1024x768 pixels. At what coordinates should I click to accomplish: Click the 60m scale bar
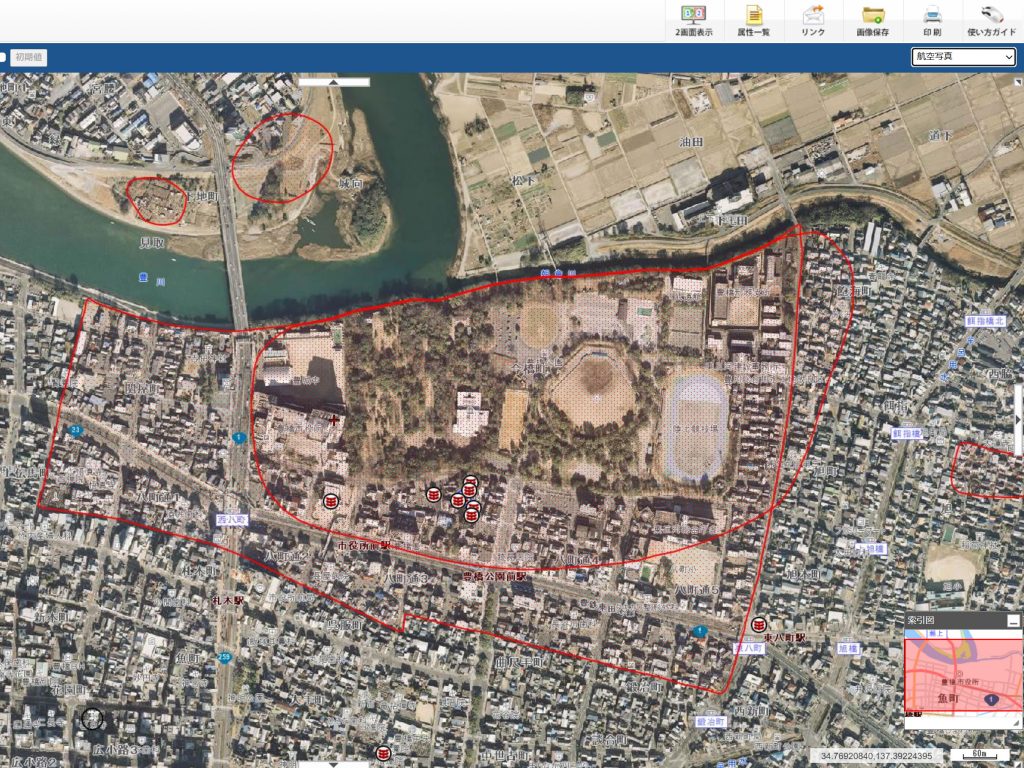[979, 755]
